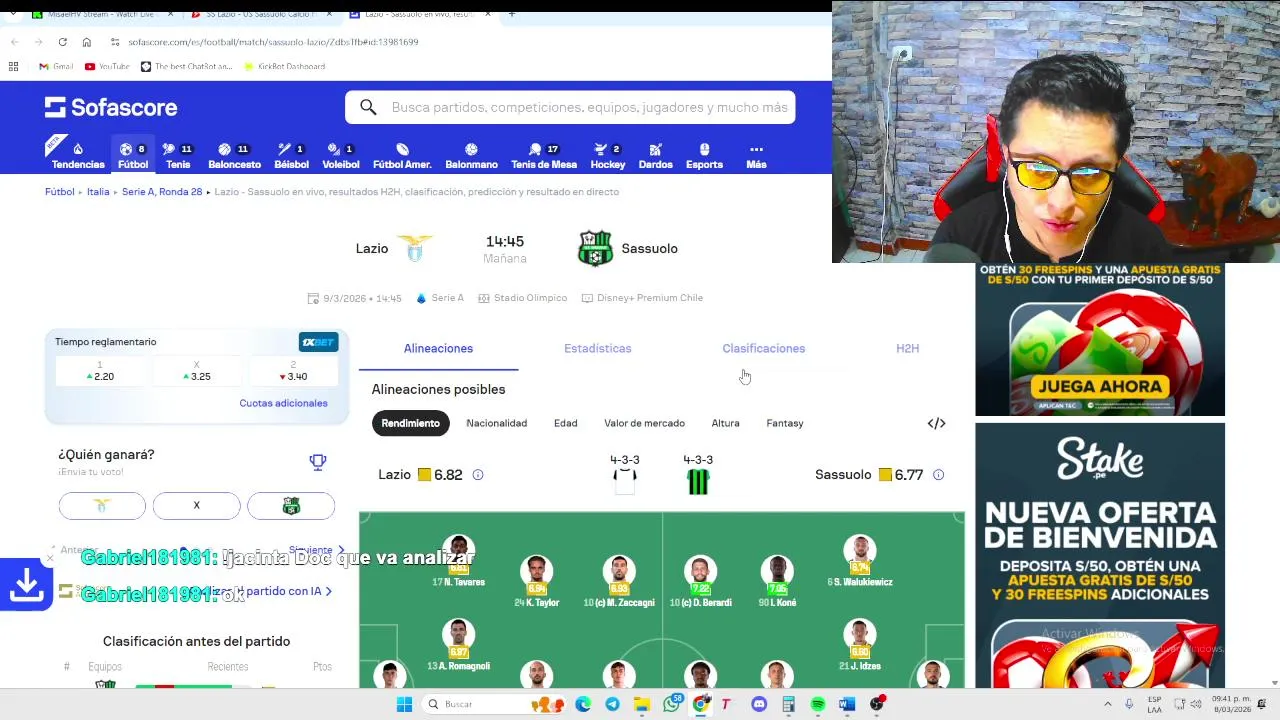Vote X for a draw
The height and width of the screenshot is (720, 1280).
pos(196,506)
